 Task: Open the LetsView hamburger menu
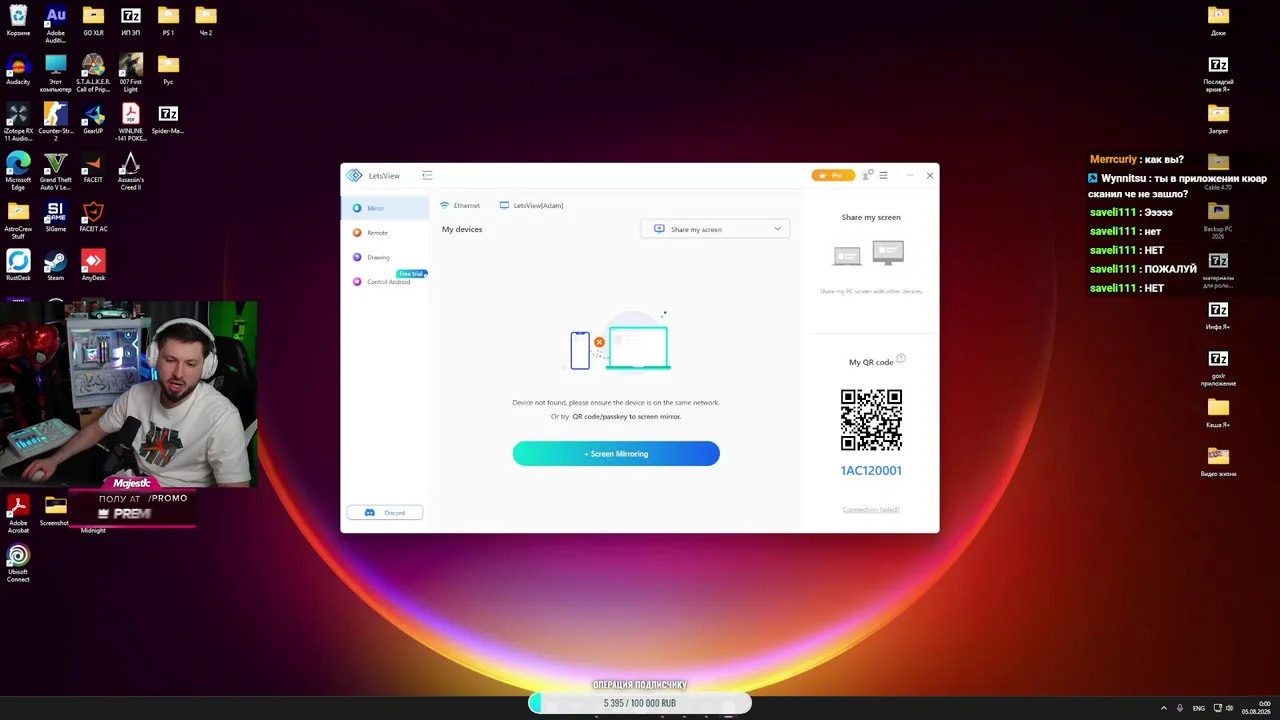point(883,175)
